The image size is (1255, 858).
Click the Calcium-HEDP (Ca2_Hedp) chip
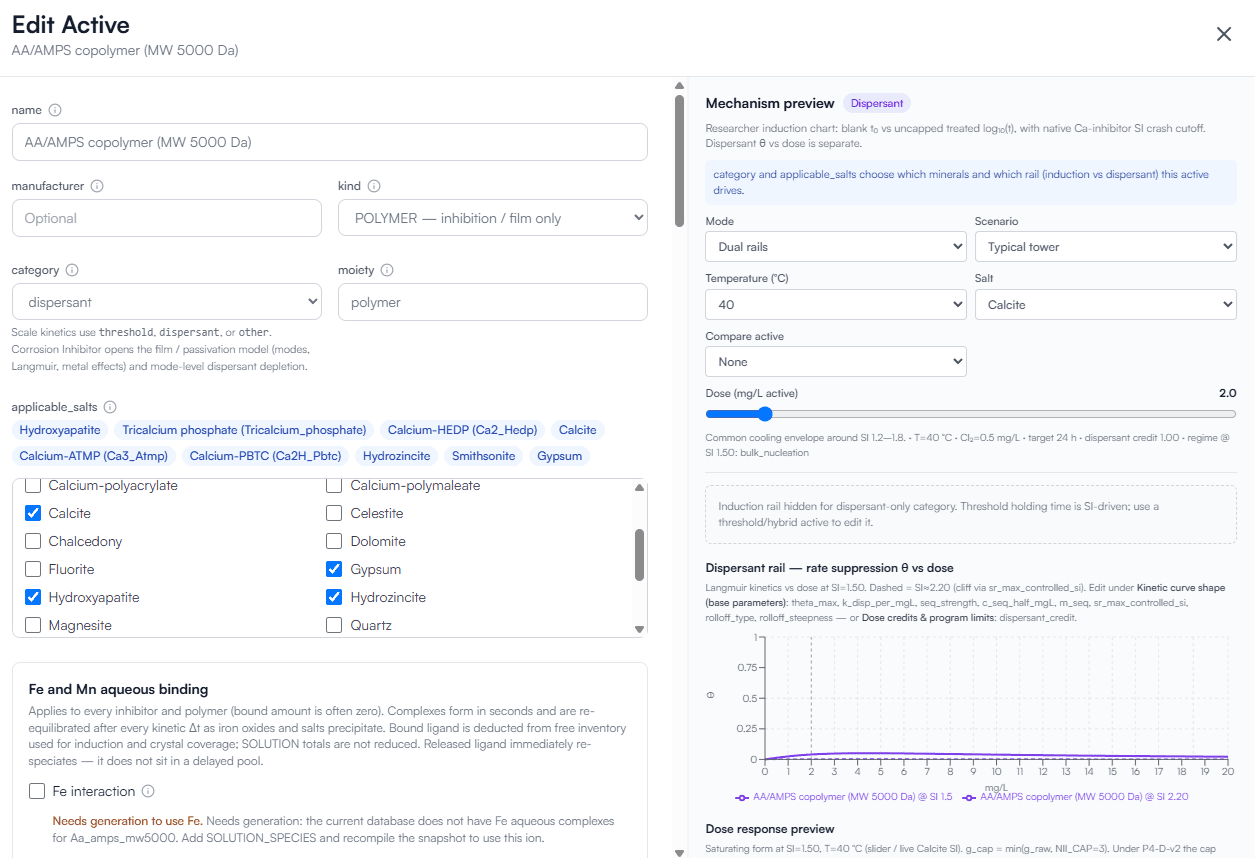tap(463, 430)
